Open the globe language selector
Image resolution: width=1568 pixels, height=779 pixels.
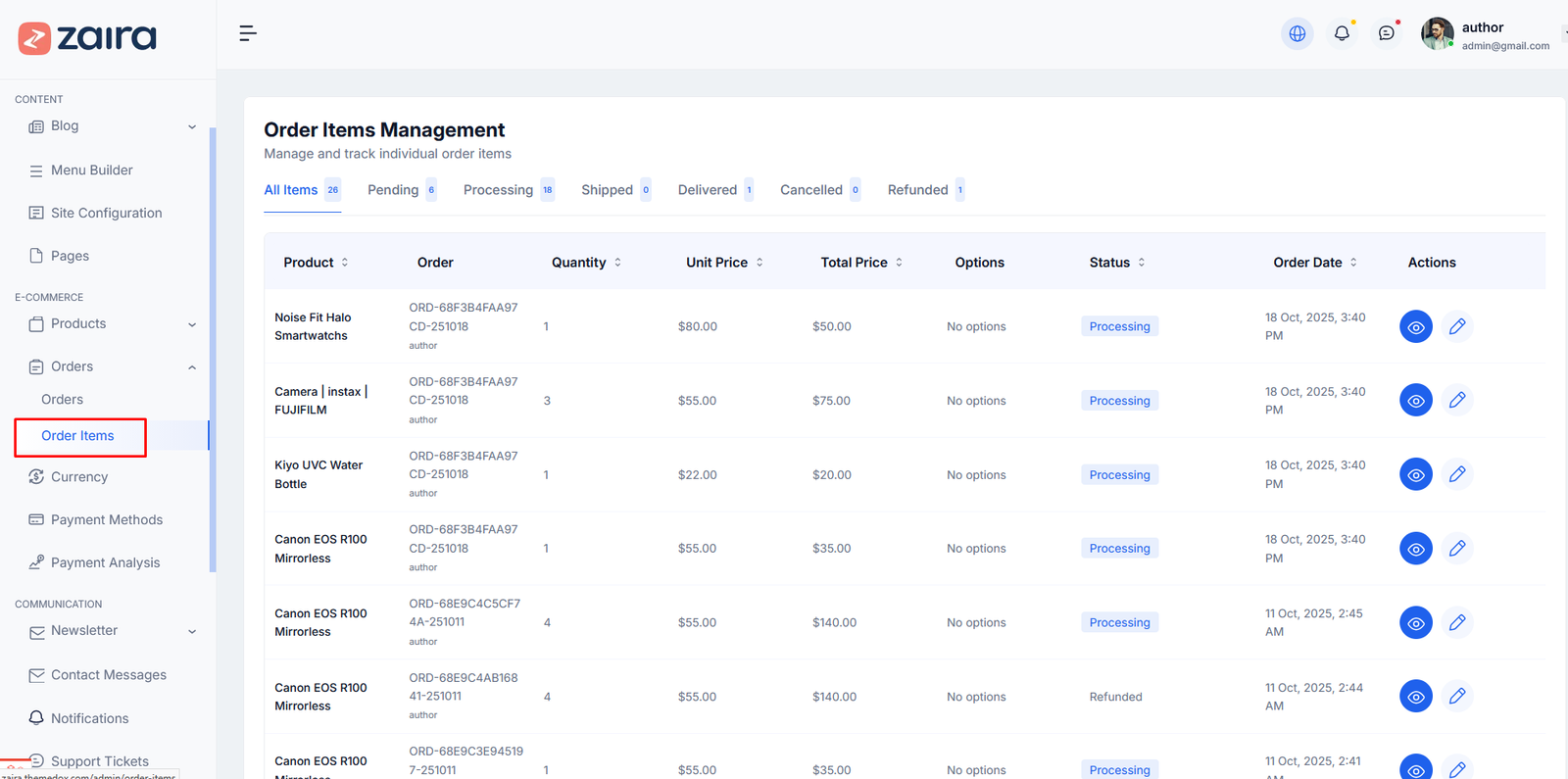tap(1297, 33)
